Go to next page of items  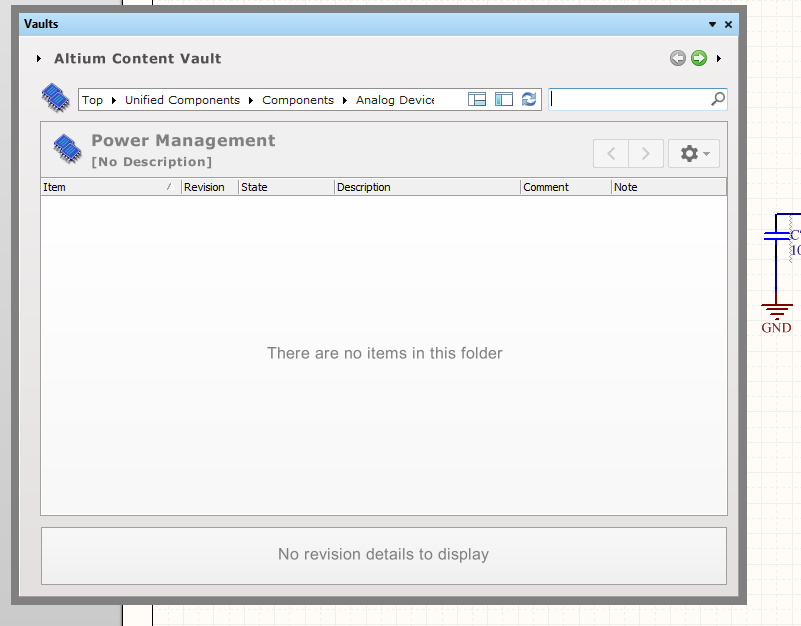pos(646,153)
